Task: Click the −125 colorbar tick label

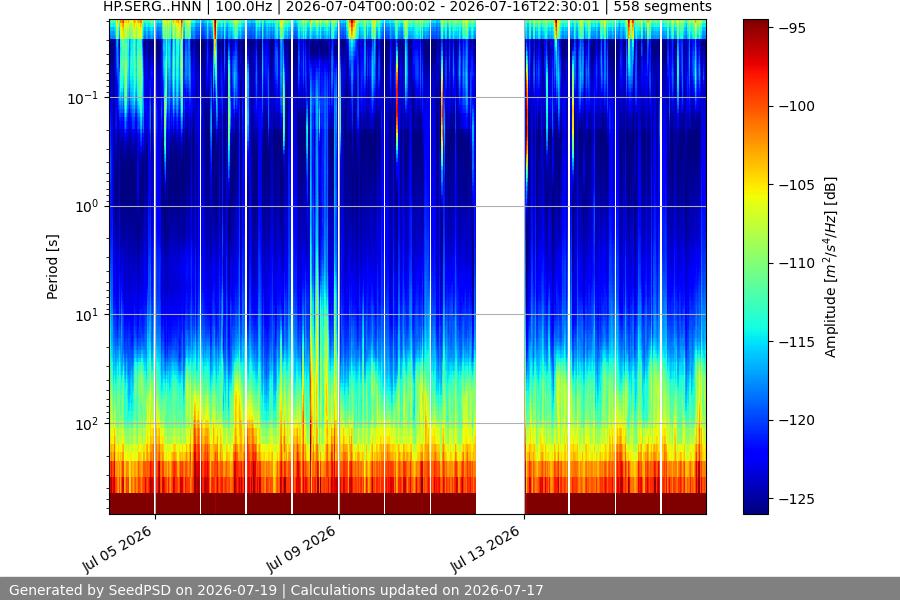Action: [x=796, y=499]
